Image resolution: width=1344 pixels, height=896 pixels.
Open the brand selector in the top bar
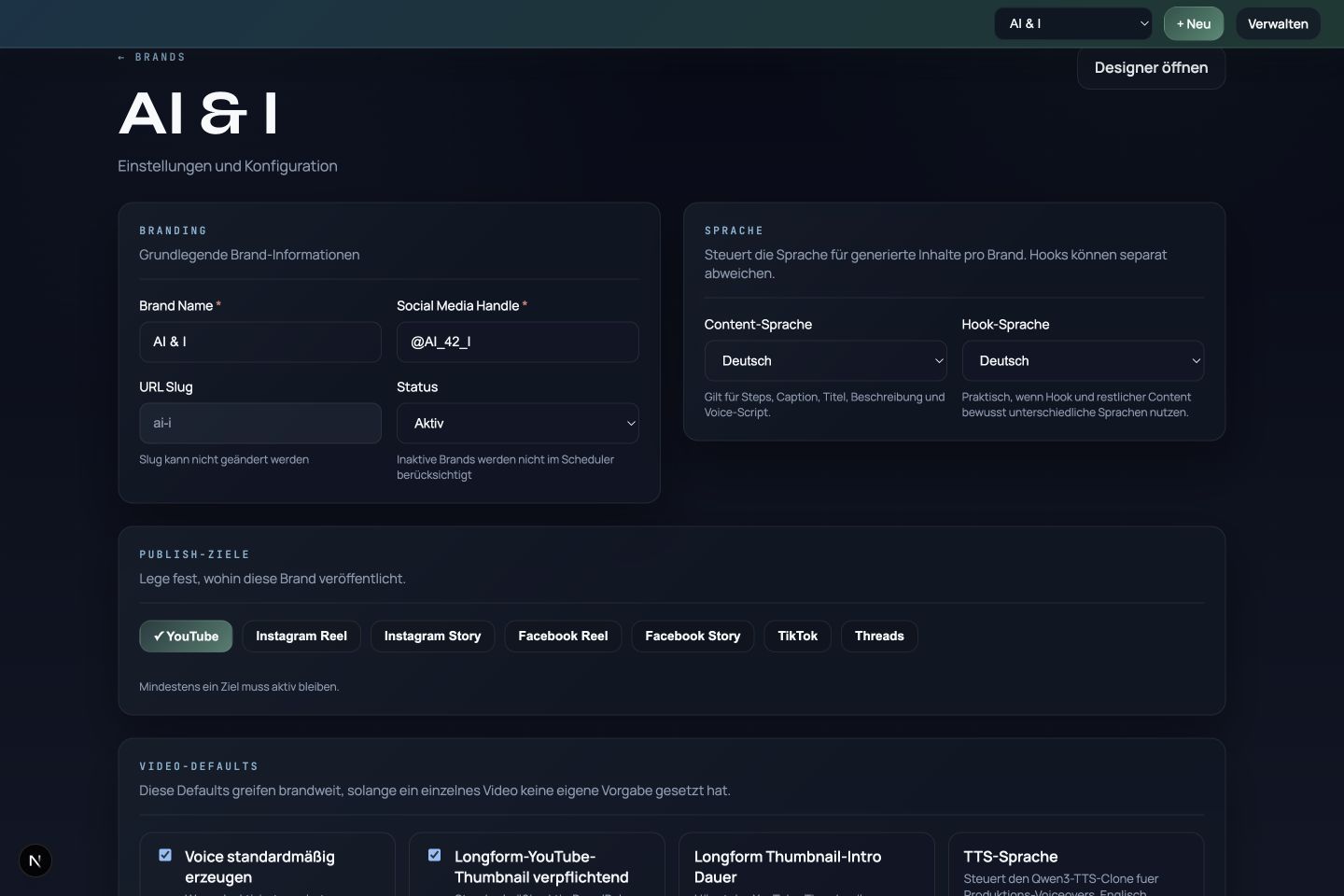(1074, 24)
